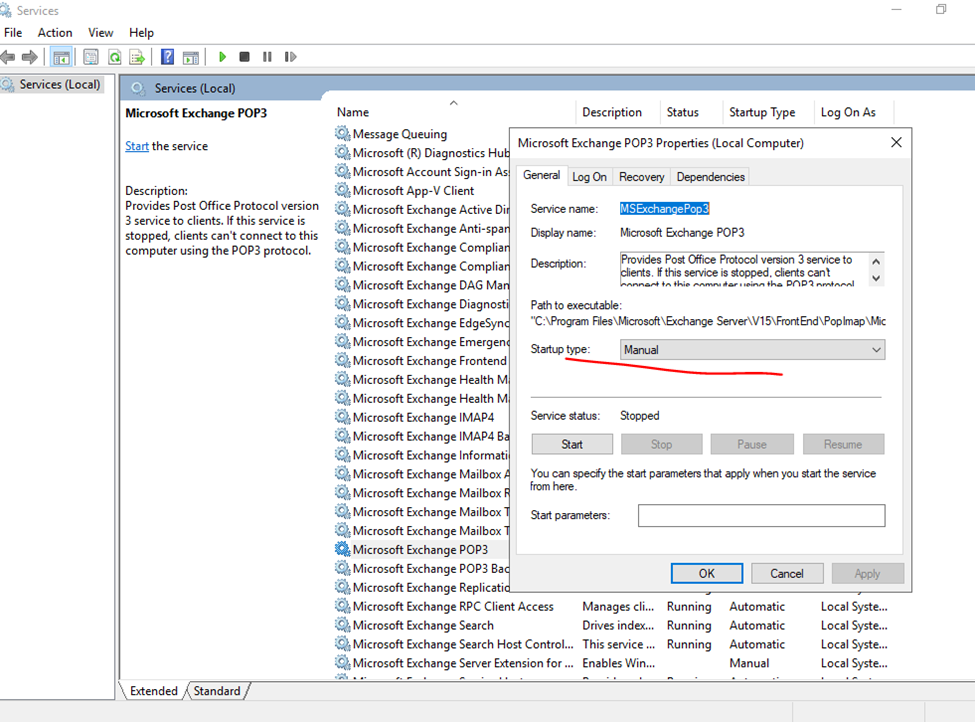Click the Export List toolbar icon
This screenshot has height=722, width=975.
(137, 57)
